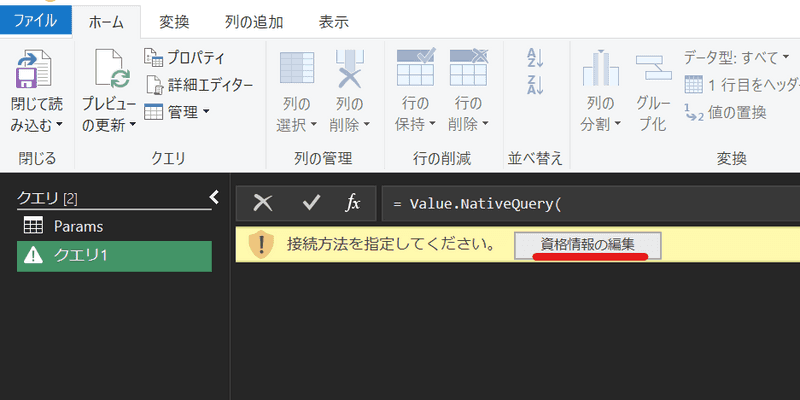Sort descending with Z-A icon
This screenshot has height=400, width=800.
(x=534, y=85)
